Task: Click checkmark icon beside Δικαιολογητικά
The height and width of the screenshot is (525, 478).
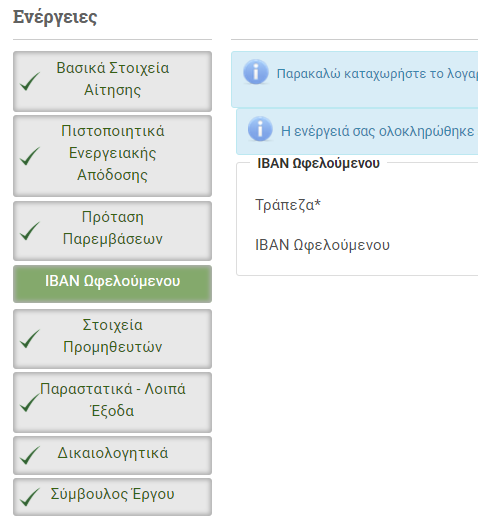Action: tap(30, 455)
